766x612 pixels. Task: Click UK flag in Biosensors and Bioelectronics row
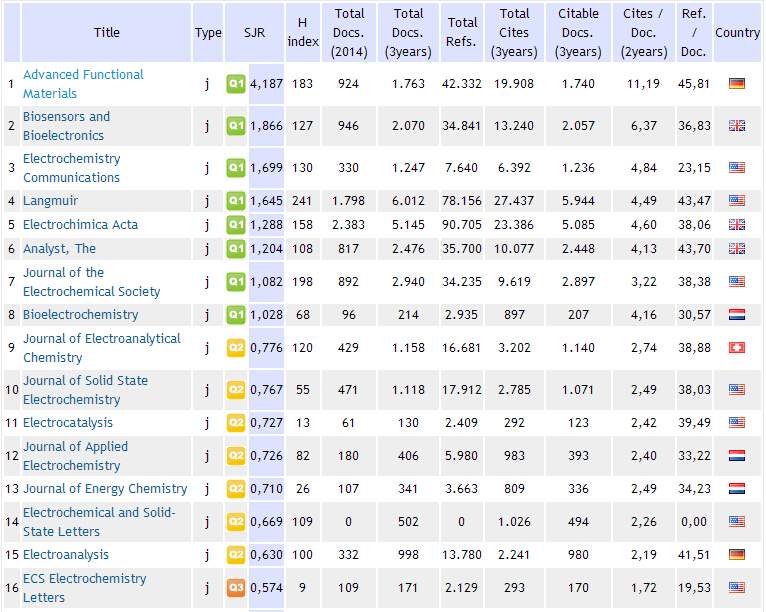[737, 126]
